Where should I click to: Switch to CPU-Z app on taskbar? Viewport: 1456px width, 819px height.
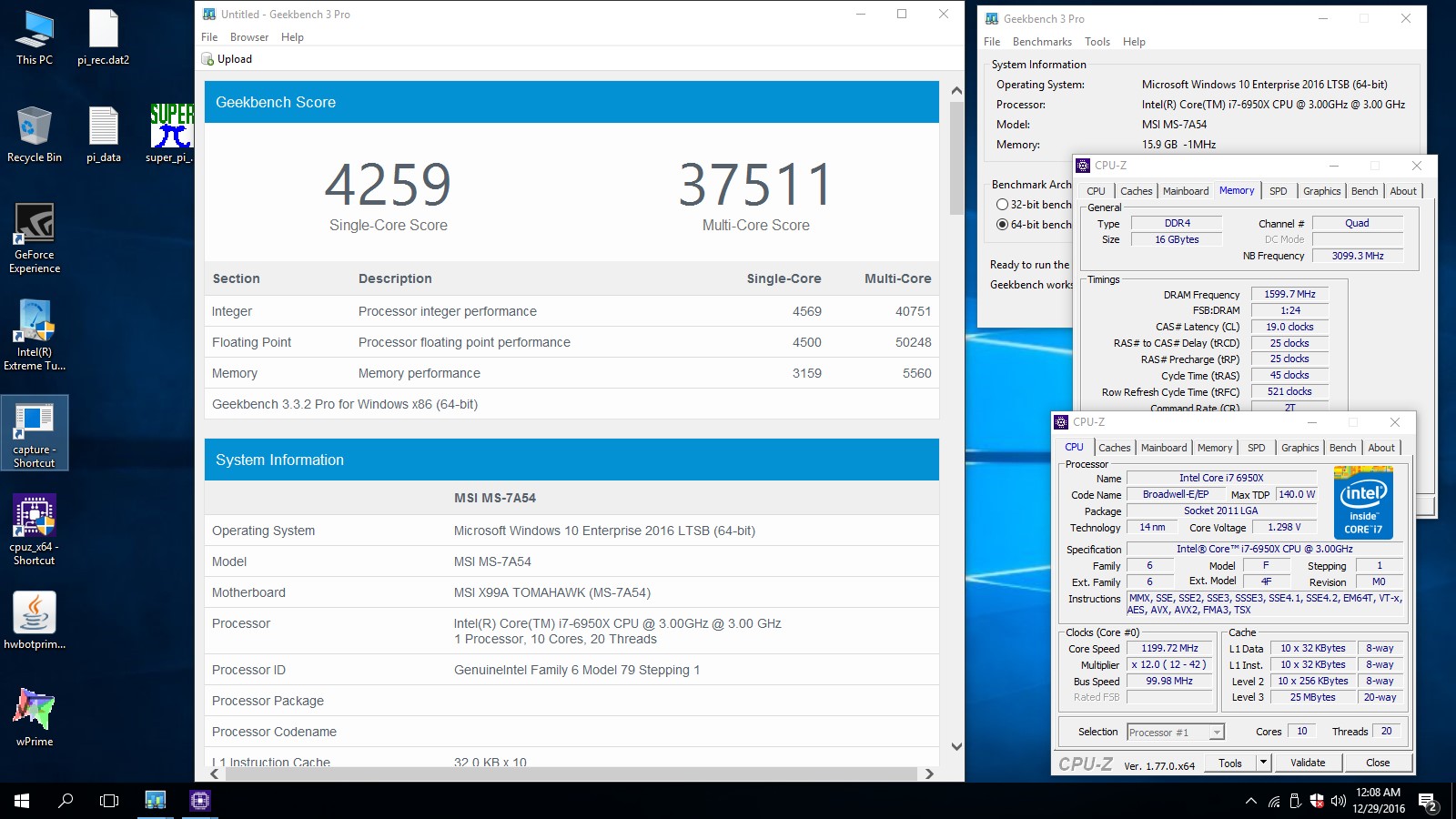point(200,801)
